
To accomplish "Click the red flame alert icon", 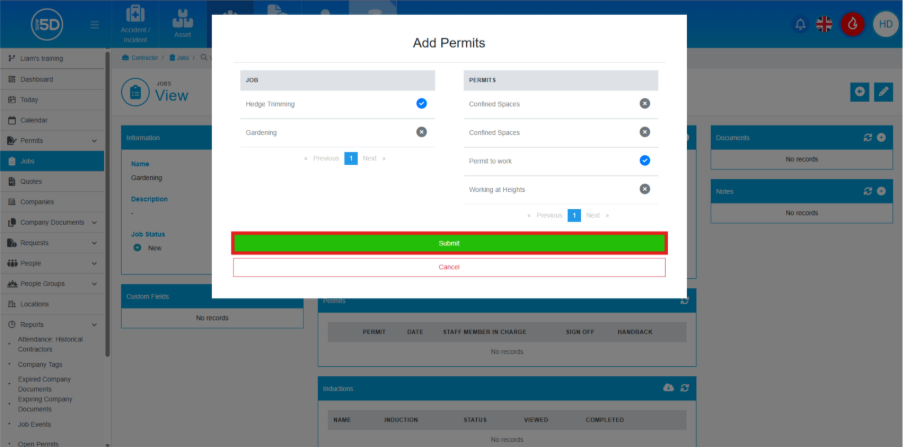I will pyautogui.click(x=852, y=24).
